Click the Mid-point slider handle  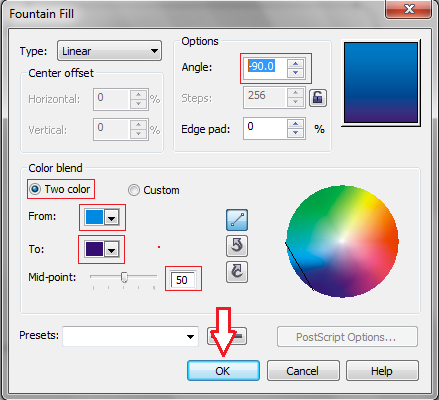[x=124, y=277]
